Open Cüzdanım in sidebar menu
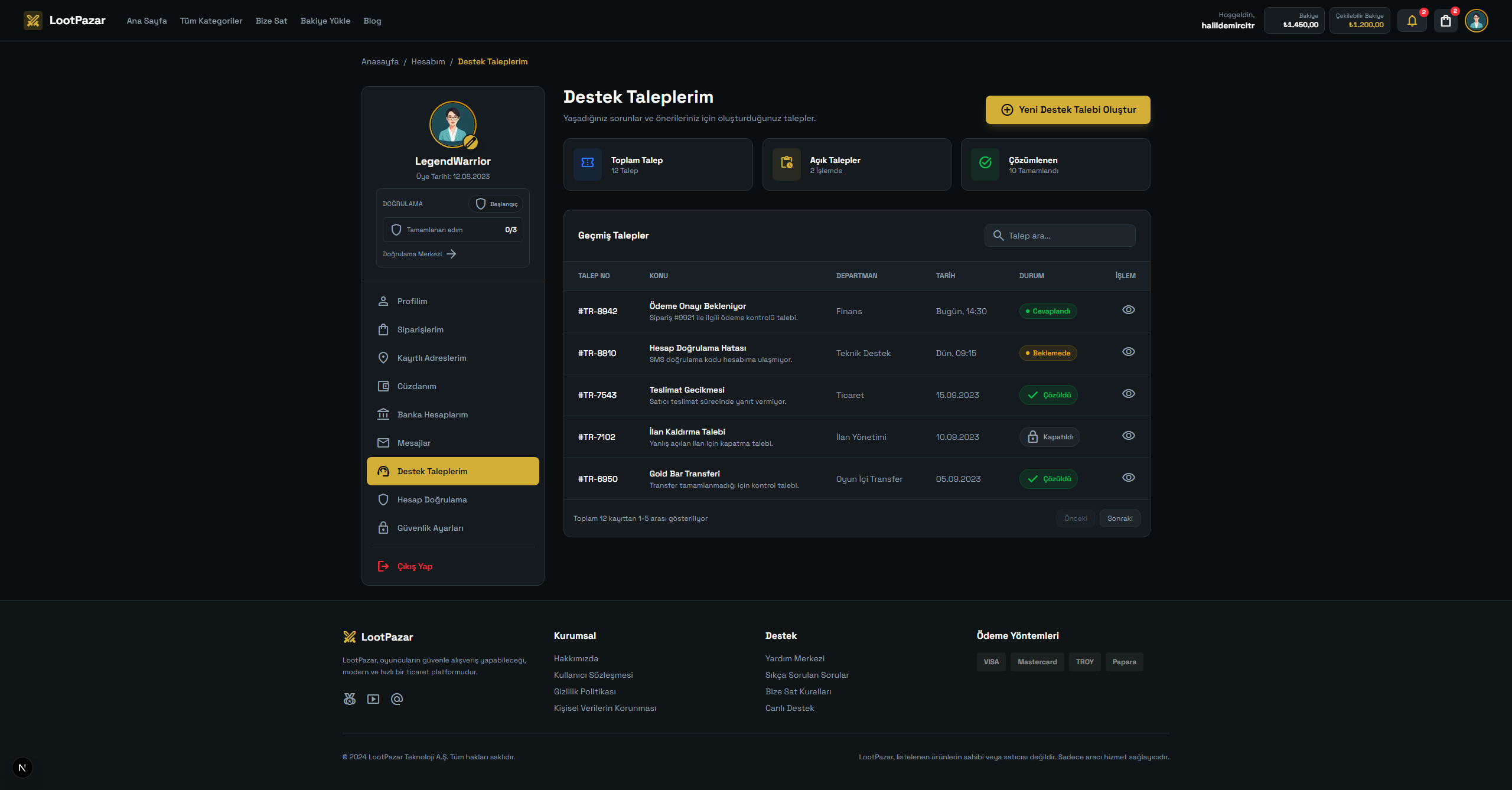Viewport: 1512px width, 790px height. [x=416, y=386]
